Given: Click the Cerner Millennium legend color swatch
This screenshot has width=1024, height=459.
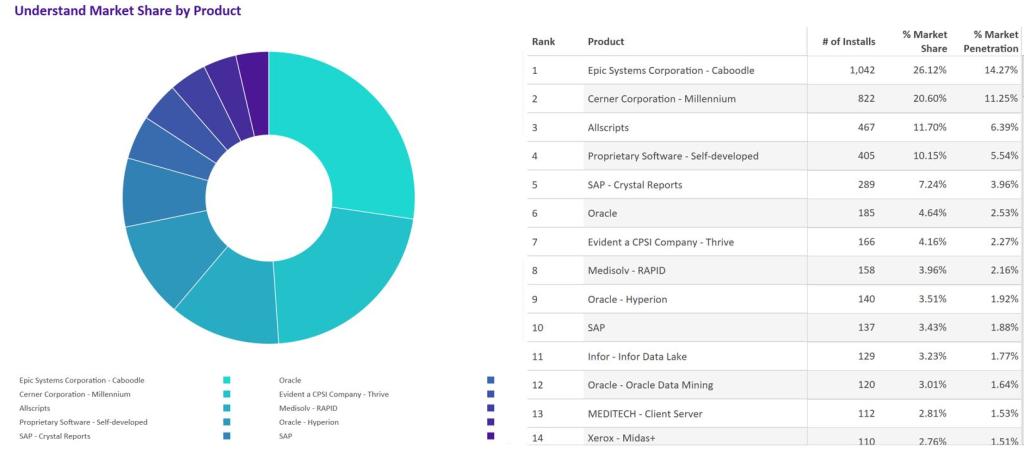Looking at the screenshot, I should coord(227,394).
